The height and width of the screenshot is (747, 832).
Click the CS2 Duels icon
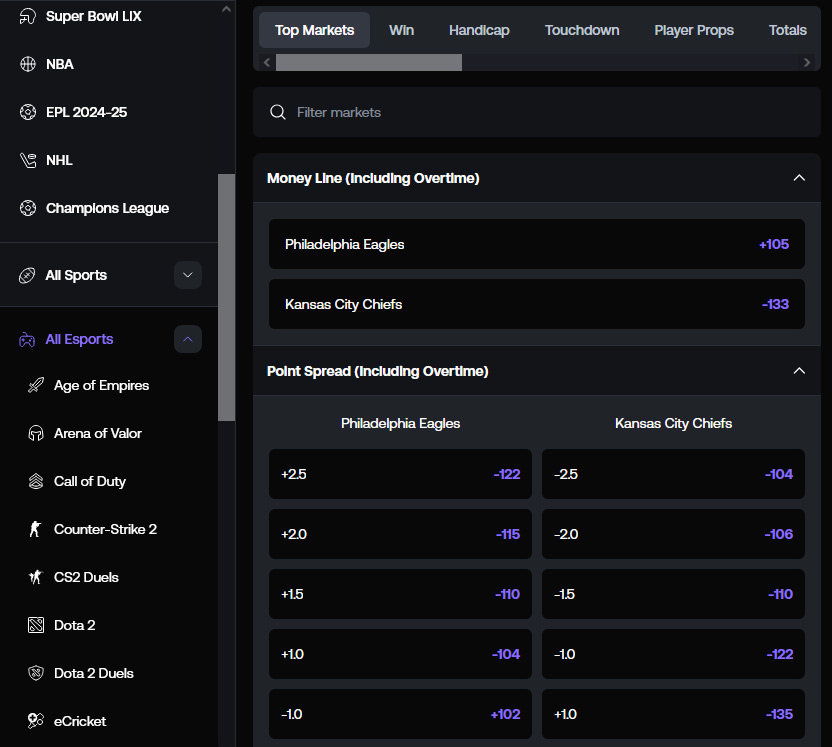36,577
